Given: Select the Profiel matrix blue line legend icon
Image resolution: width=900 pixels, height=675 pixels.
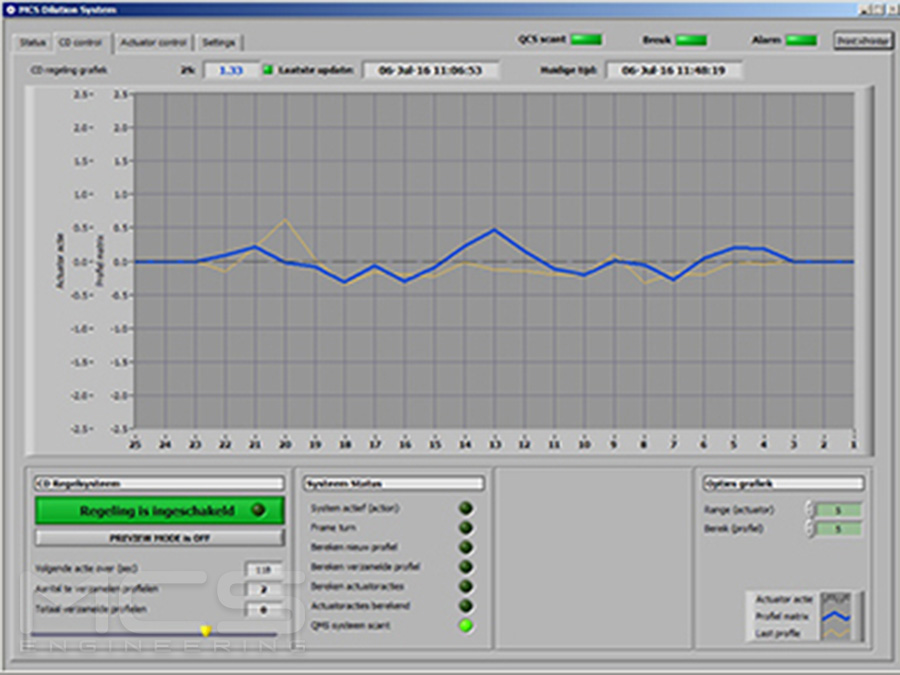Looking at the screenshot, I should pos(835,617).
